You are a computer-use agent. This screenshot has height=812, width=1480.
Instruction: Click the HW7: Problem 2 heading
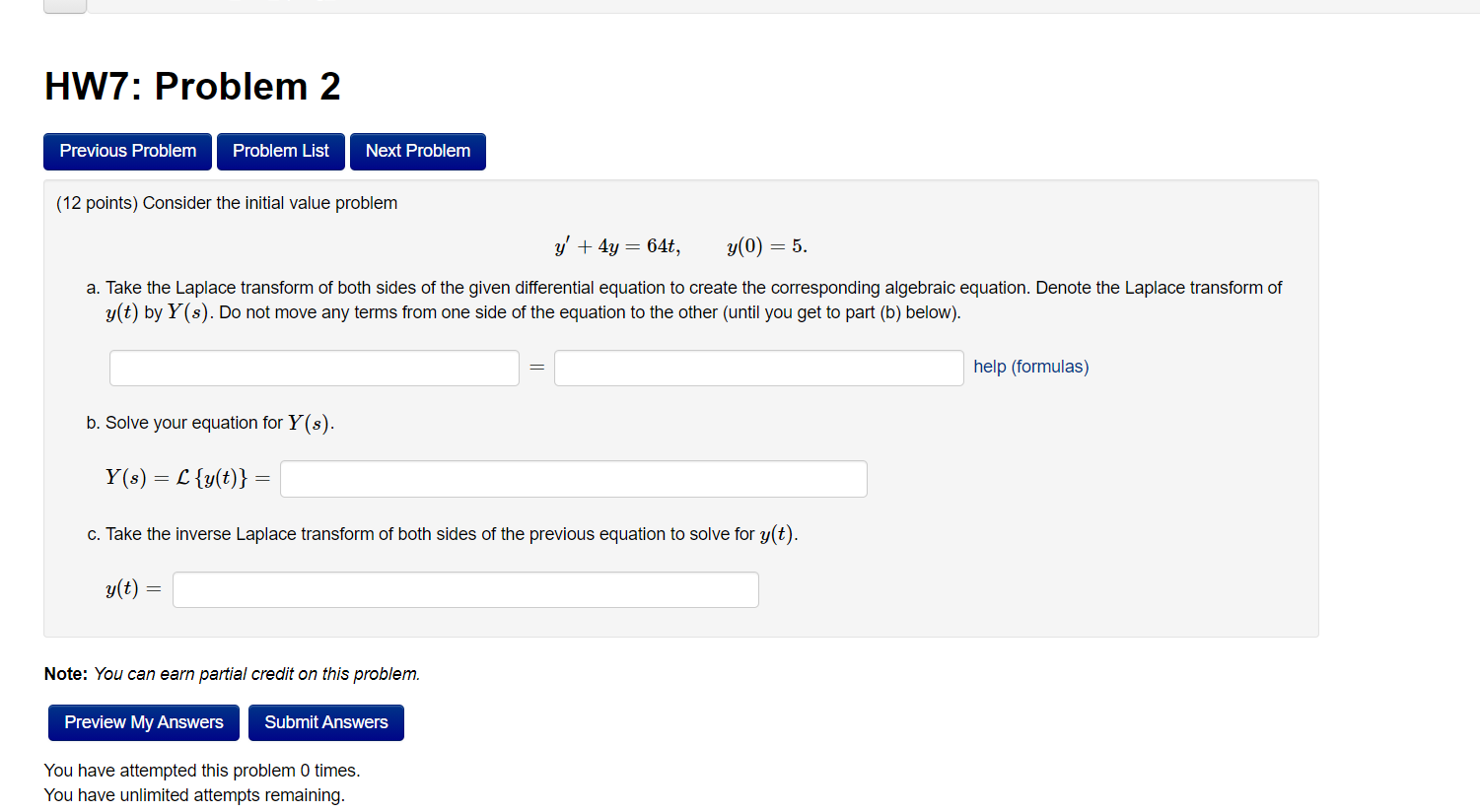(x=191, y=87)
